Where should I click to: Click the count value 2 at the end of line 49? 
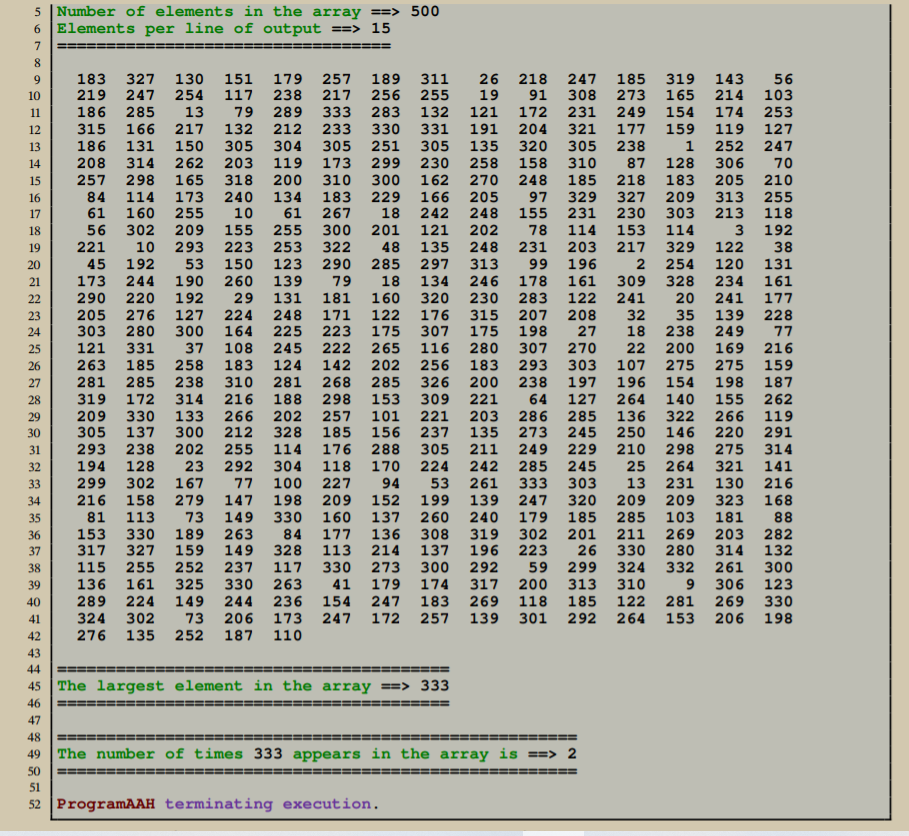571,753
